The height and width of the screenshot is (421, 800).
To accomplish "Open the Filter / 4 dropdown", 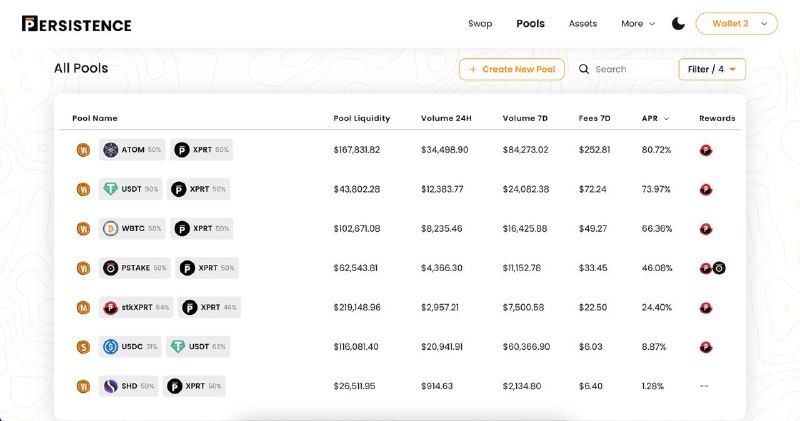I will click(x=712, y=69).
